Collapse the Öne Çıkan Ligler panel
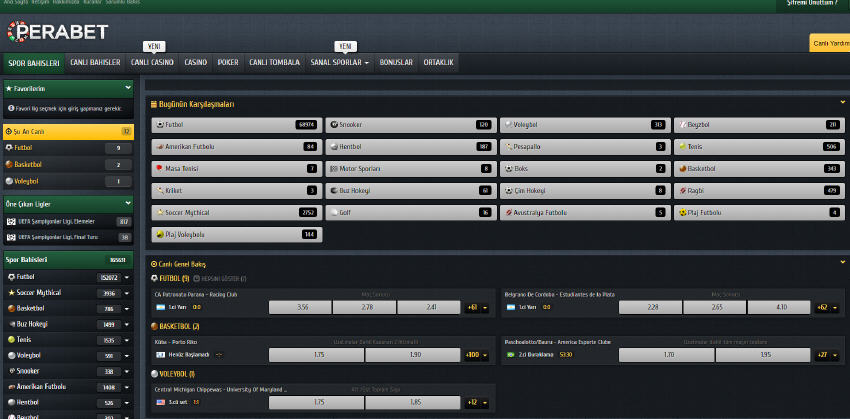This screenshot has height=419, width=850. pos(127,204)
